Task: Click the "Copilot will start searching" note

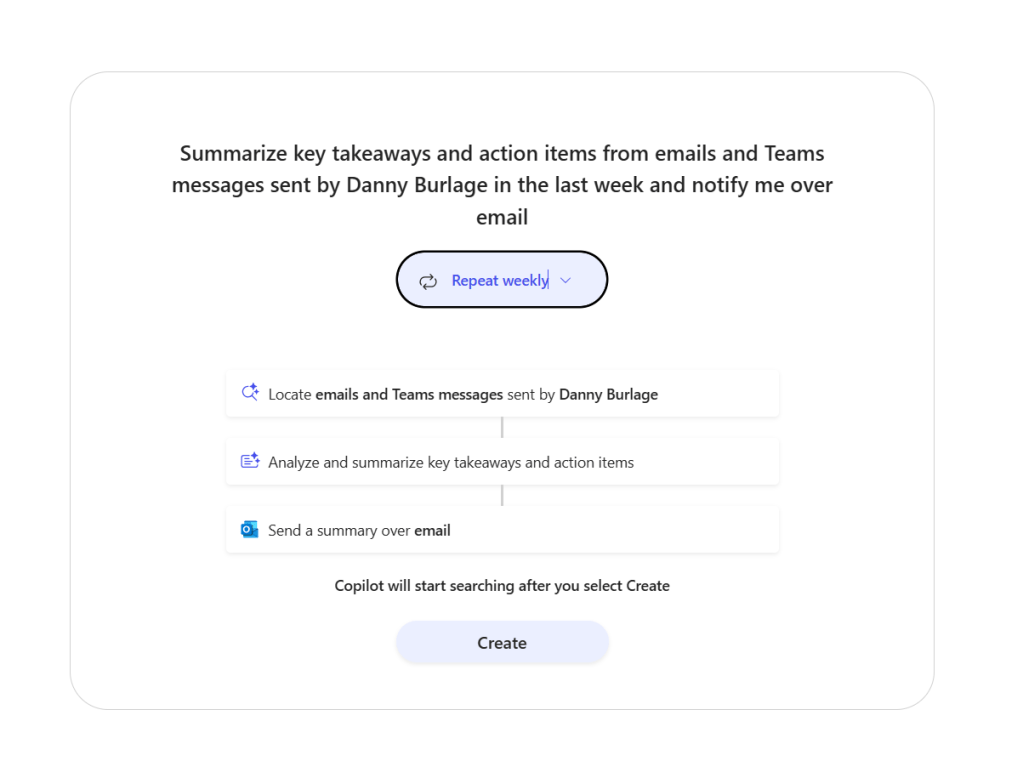Action: [x=502, y=586]
